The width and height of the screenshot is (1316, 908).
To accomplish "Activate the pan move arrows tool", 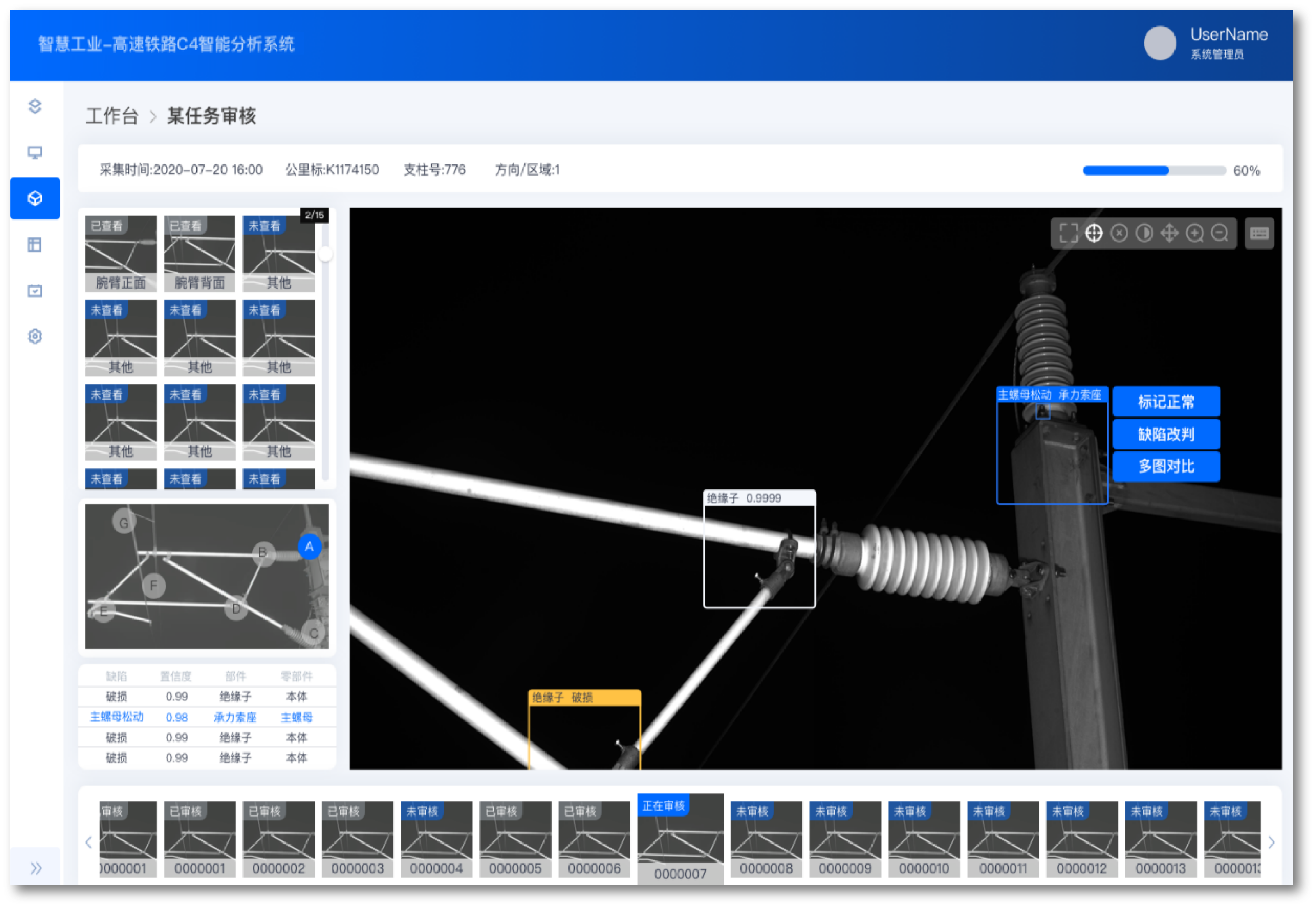I will [1169, 233].
